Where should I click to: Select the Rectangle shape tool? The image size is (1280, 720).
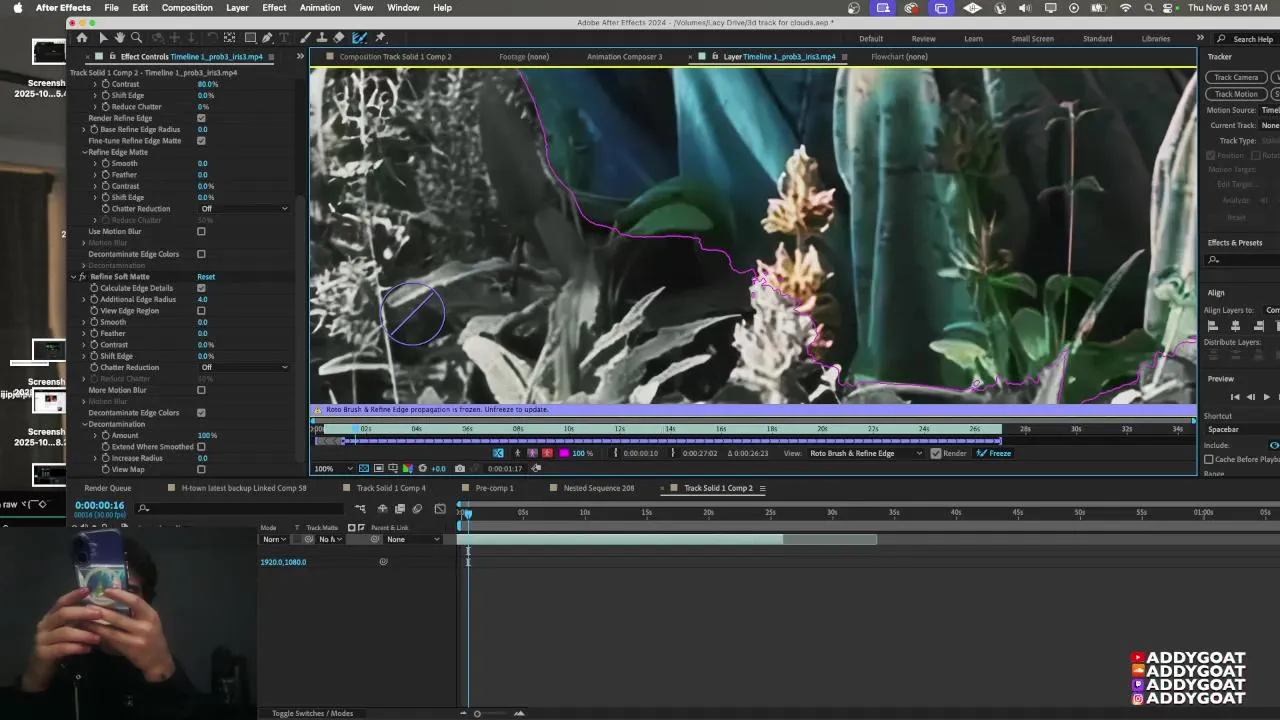[250, 38]
